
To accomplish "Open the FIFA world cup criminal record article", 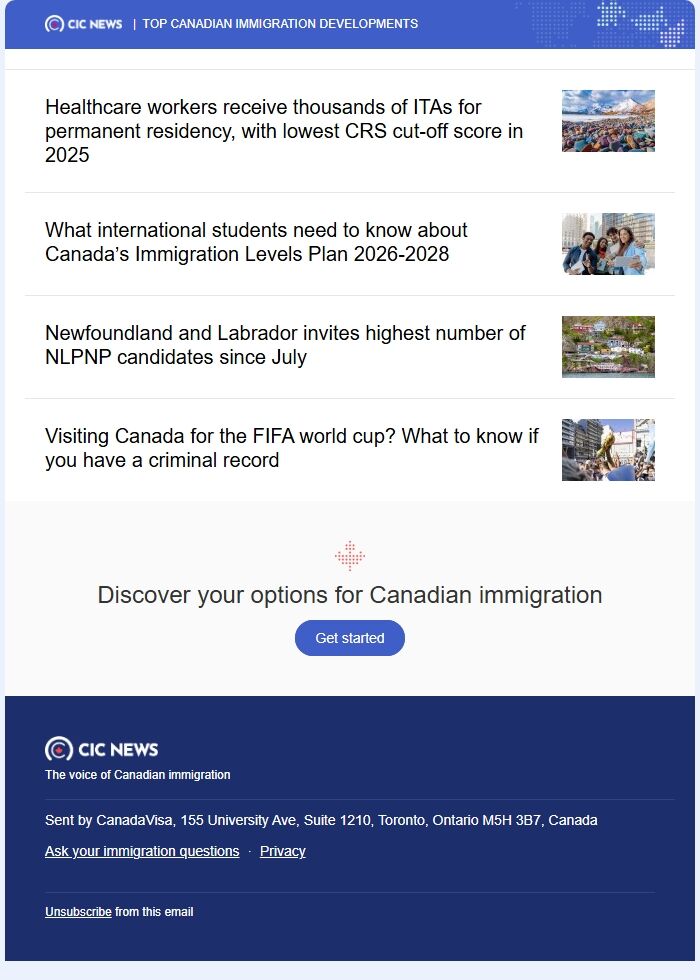I will (x=291, y=449).
